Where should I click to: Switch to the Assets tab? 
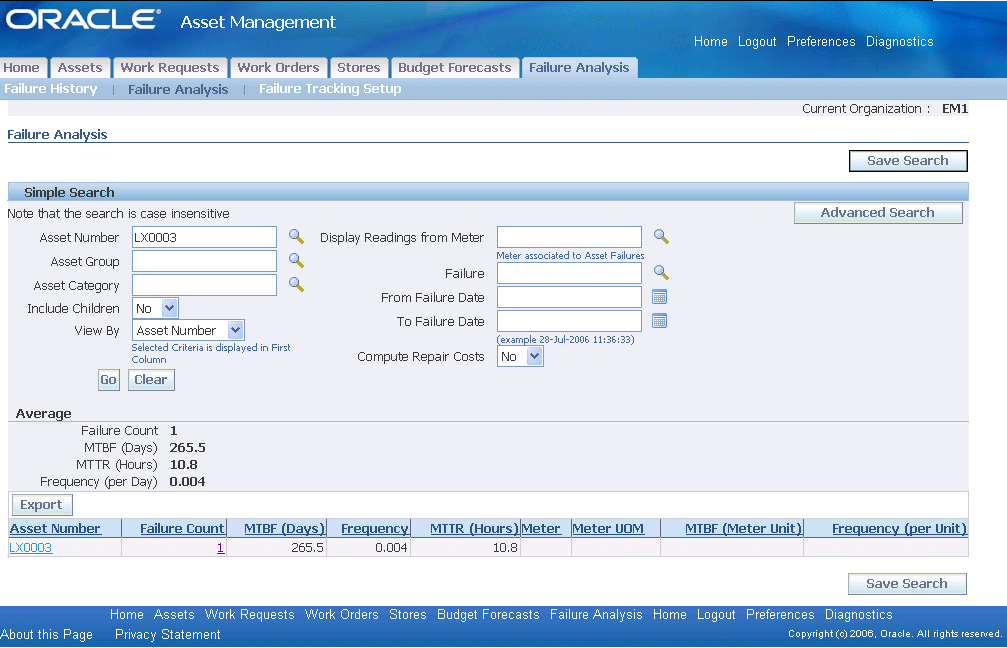click(80, 67)
